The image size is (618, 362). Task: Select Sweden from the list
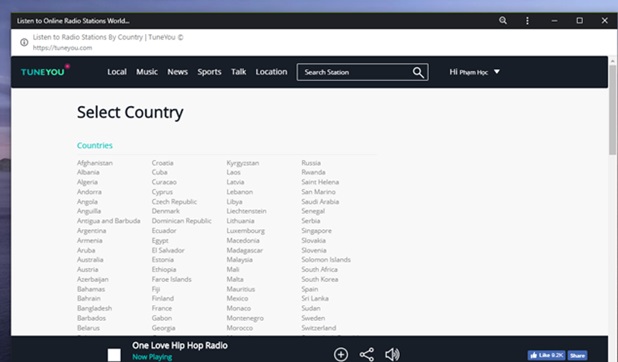[x=313, y=318]
